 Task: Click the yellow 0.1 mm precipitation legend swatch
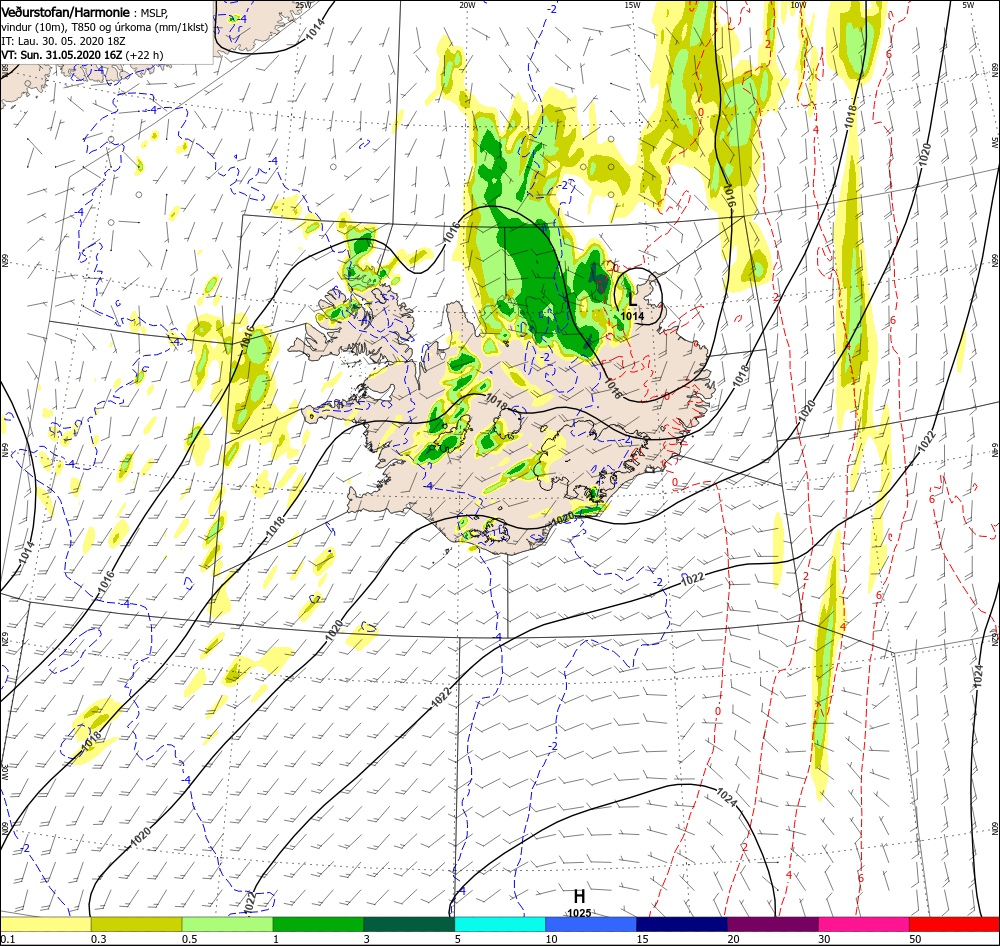(x=45, y=924)
